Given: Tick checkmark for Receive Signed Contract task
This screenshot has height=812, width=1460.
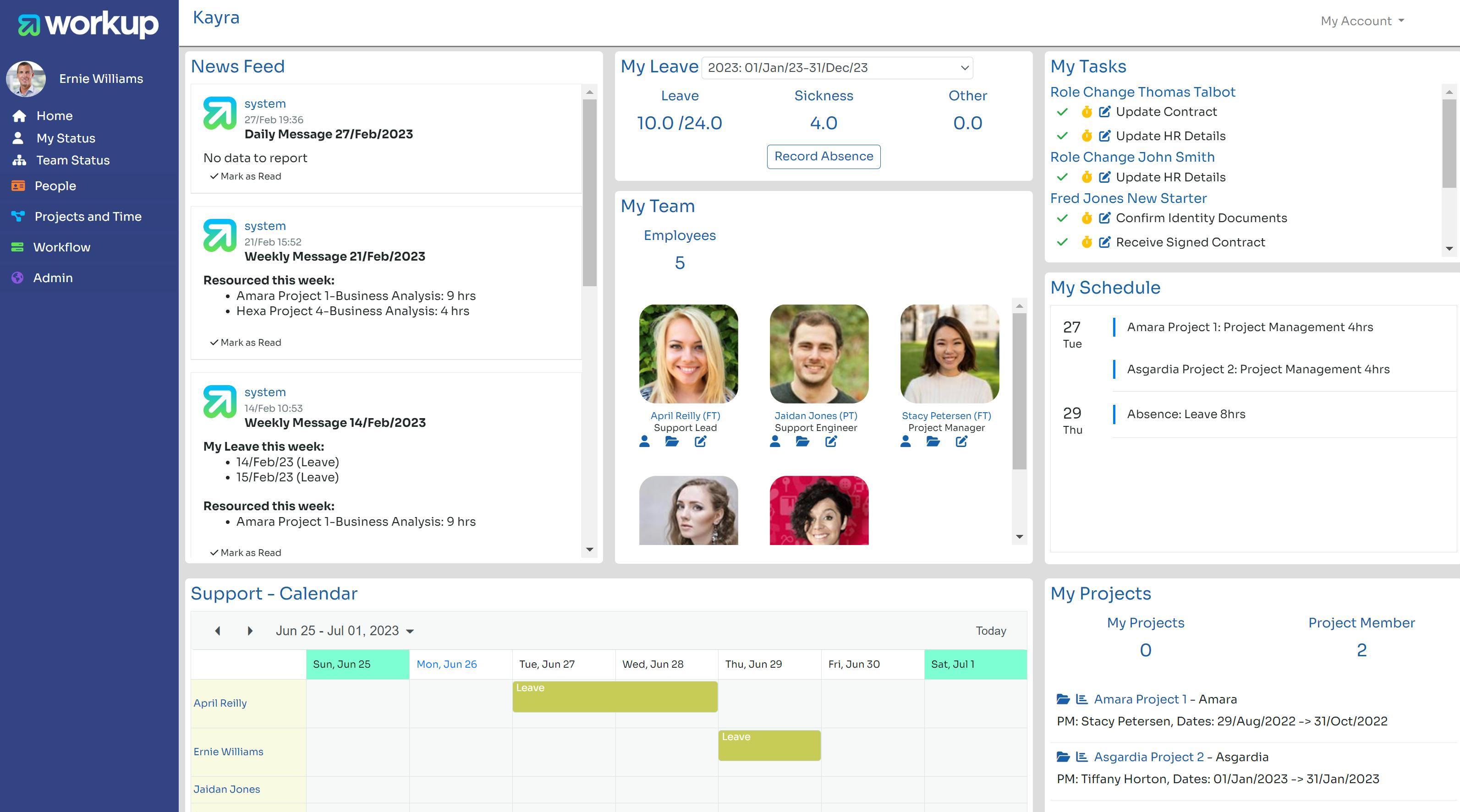Looking at the screenshot, I should pyautogui.click(x=1062, y=242).
